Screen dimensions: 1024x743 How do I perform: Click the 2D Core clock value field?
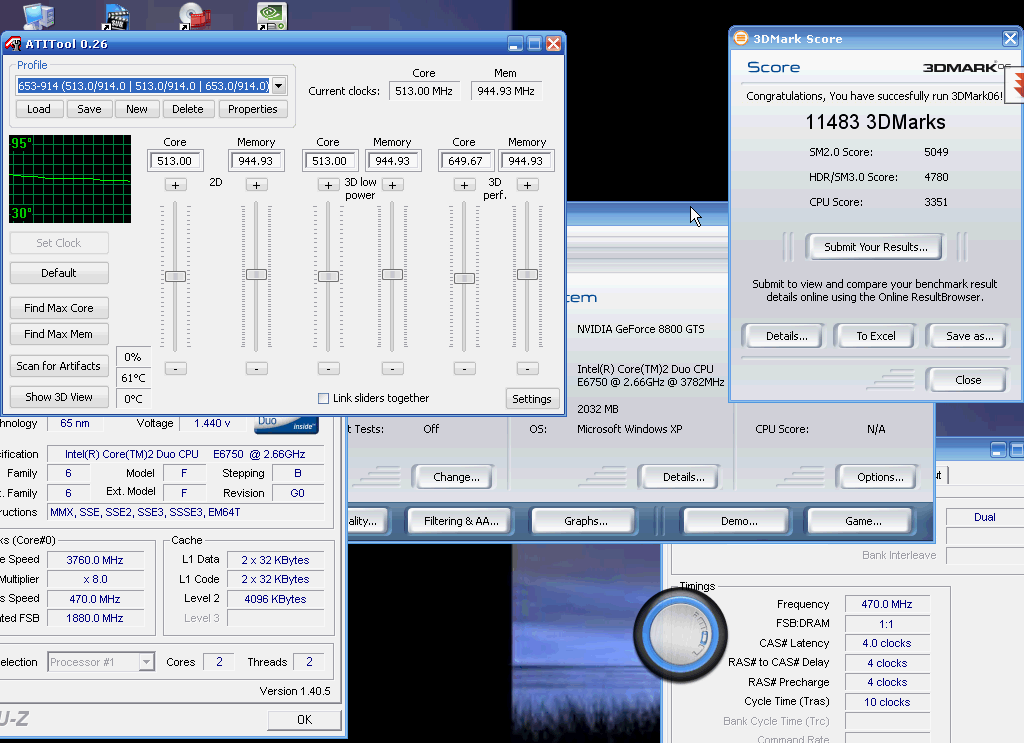[x=175, y=161]
